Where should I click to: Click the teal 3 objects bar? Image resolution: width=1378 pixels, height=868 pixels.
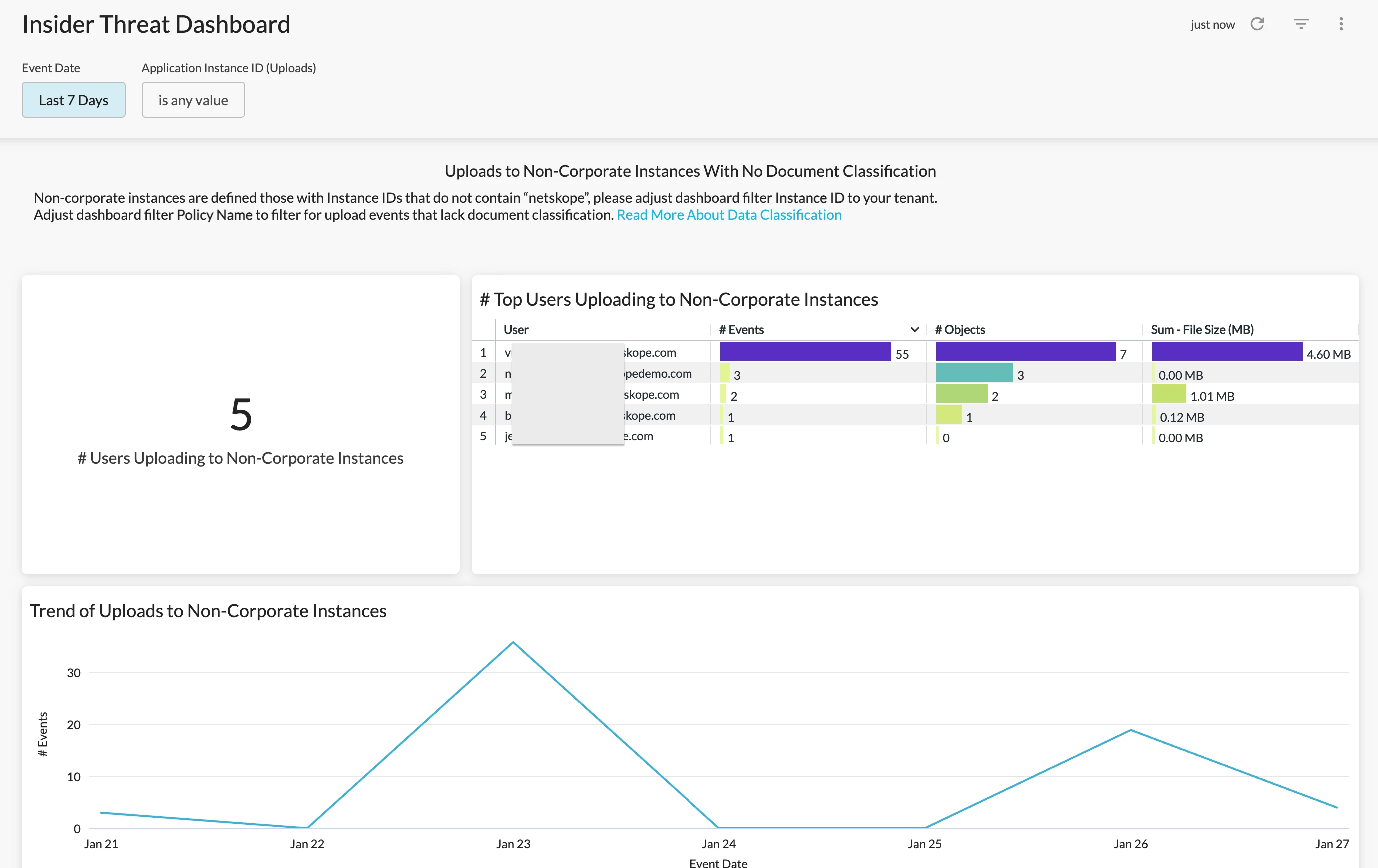point(974,373)
